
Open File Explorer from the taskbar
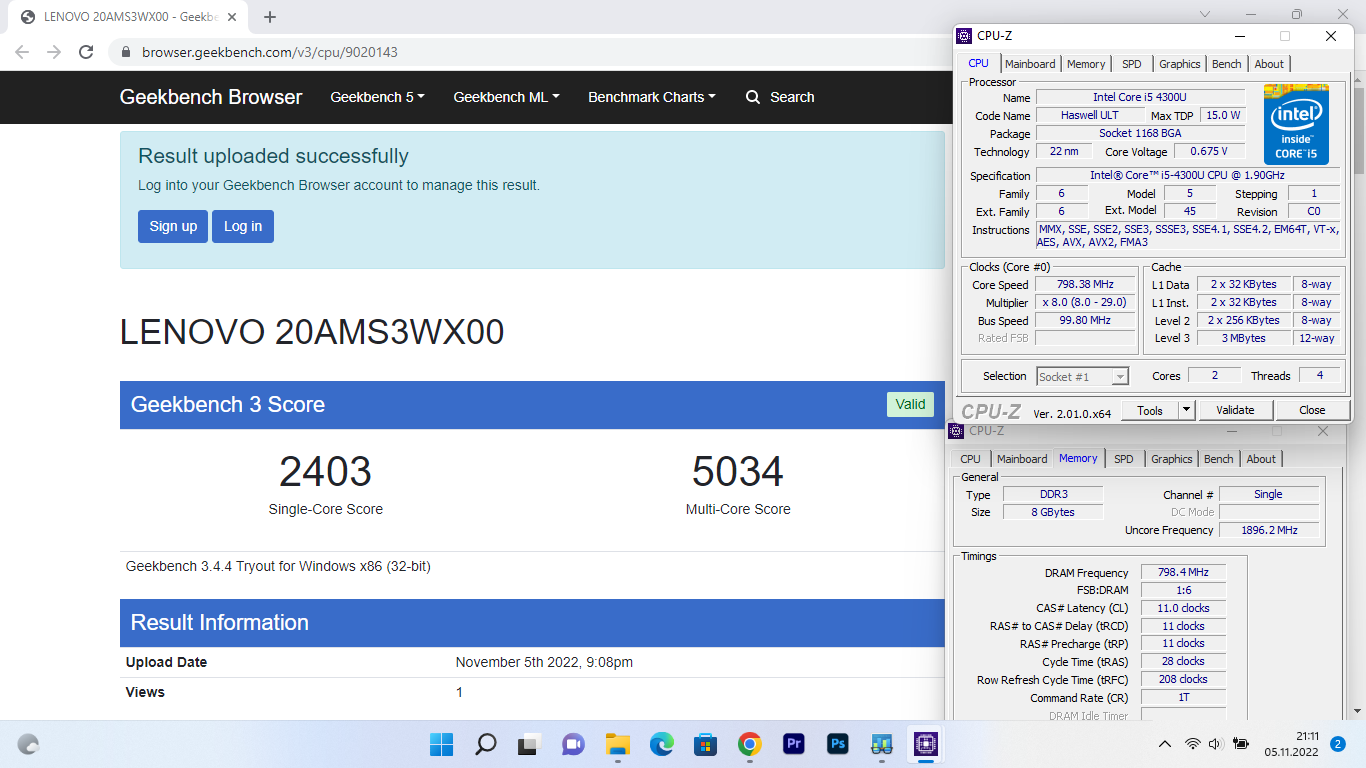[617, 744]
